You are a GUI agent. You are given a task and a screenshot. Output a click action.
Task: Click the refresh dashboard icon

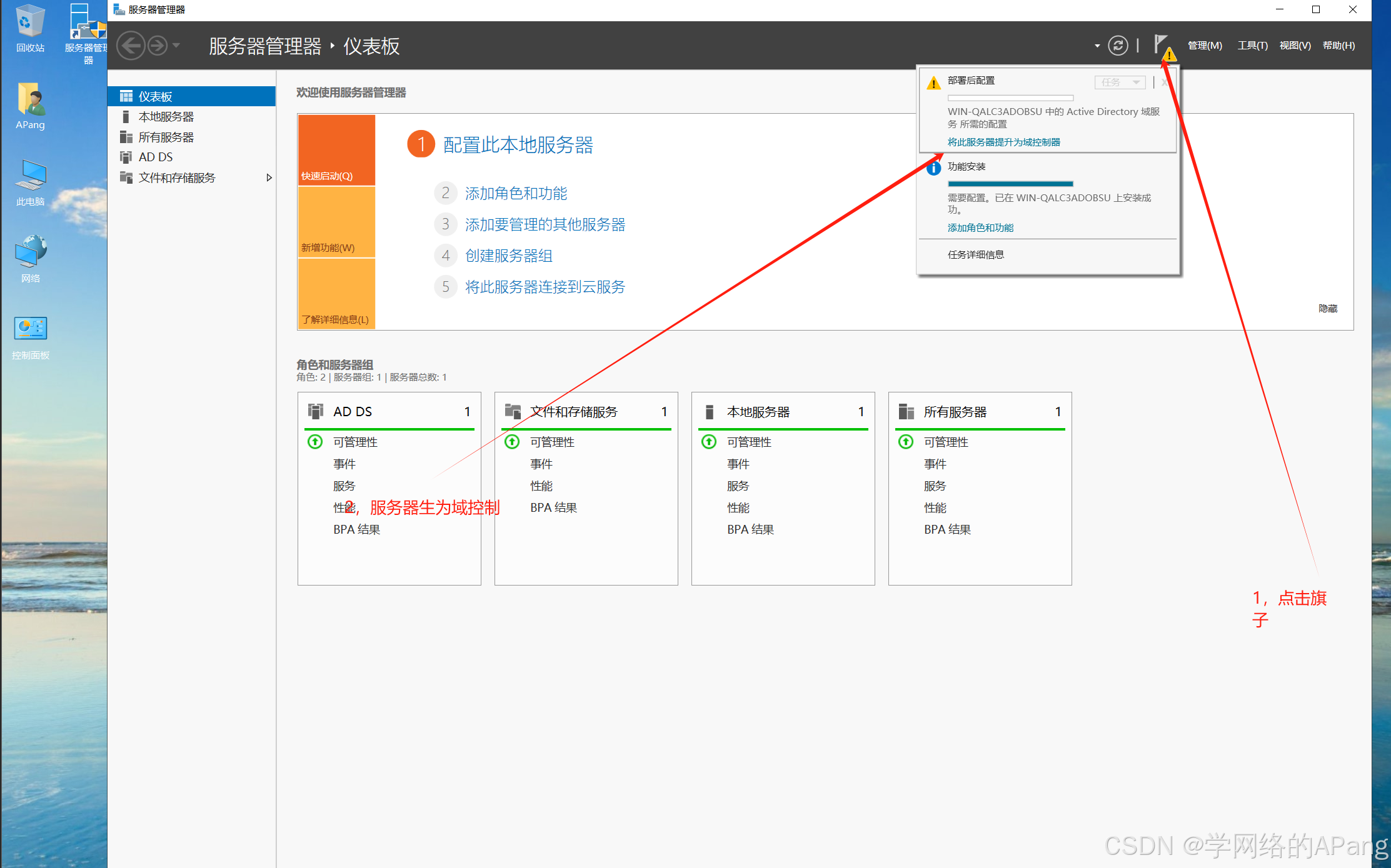point(1118,46)
